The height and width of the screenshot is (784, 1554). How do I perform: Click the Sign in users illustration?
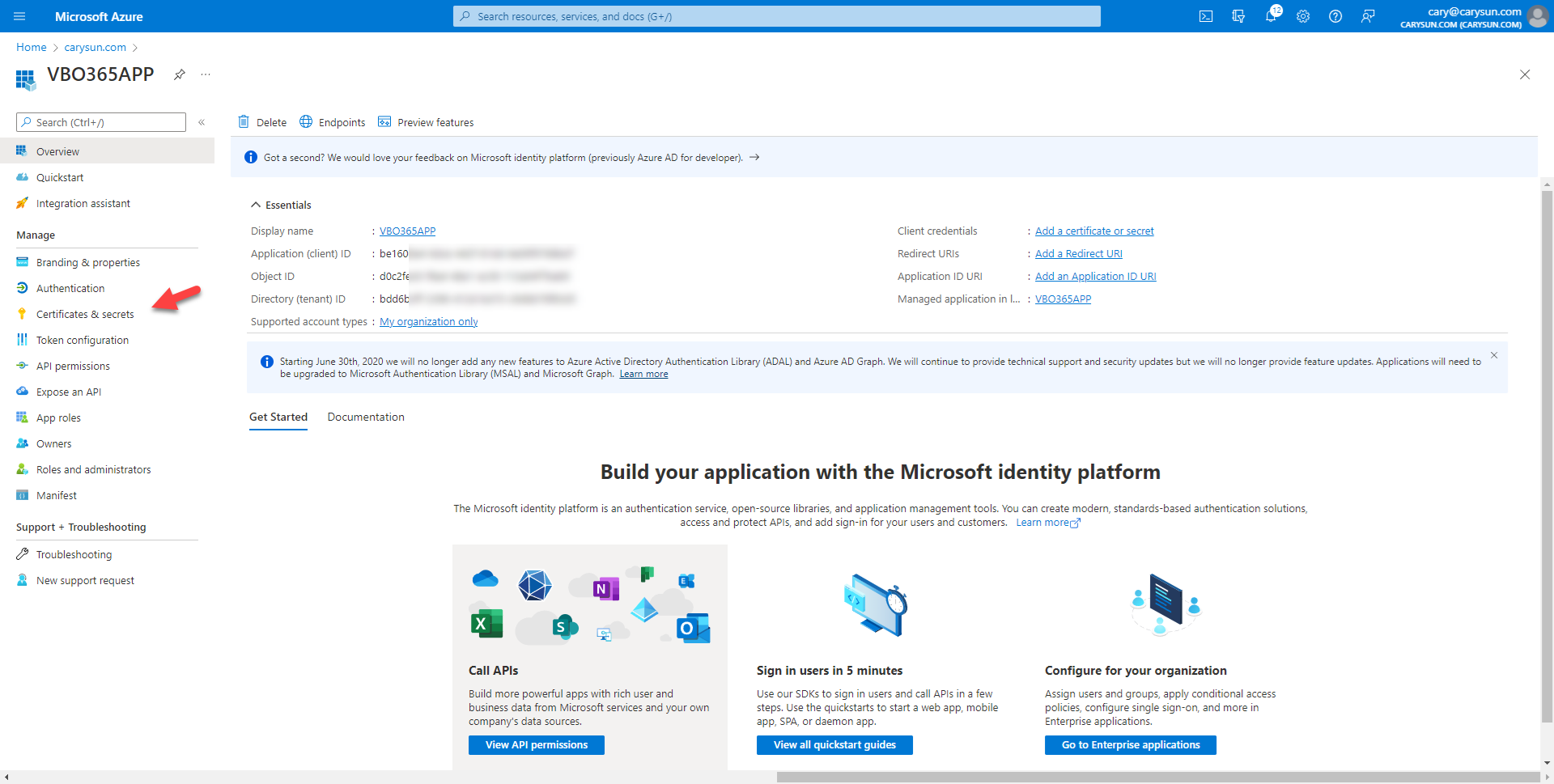[875, 604]
